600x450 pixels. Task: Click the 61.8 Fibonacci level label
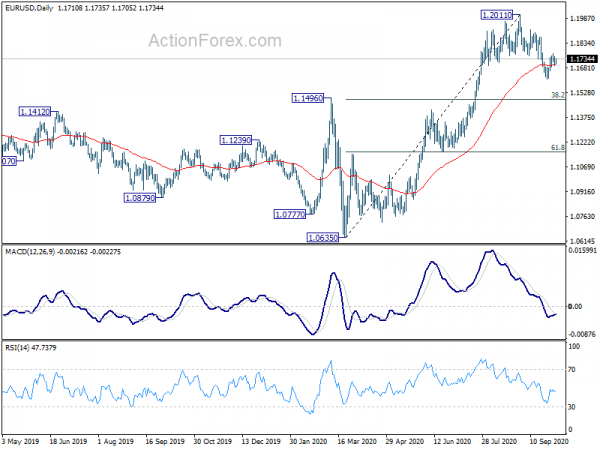[x=558, y=147]
